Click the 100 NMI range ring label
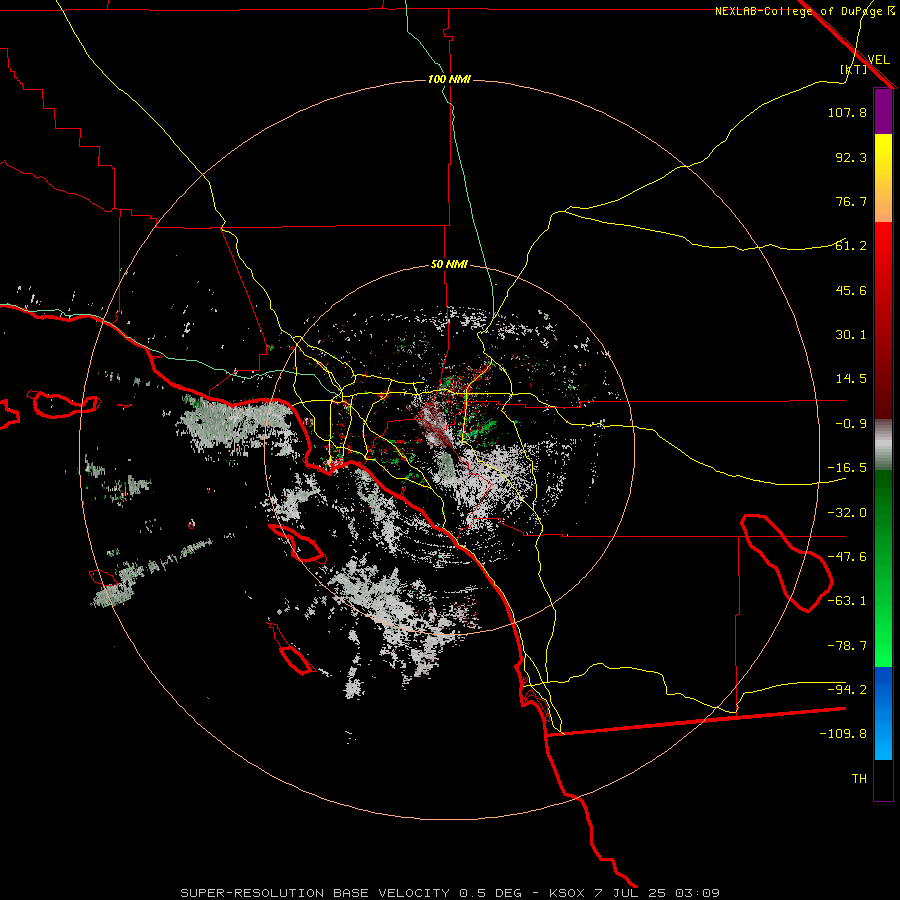This screenshot has width=900, height=900. 449,79
